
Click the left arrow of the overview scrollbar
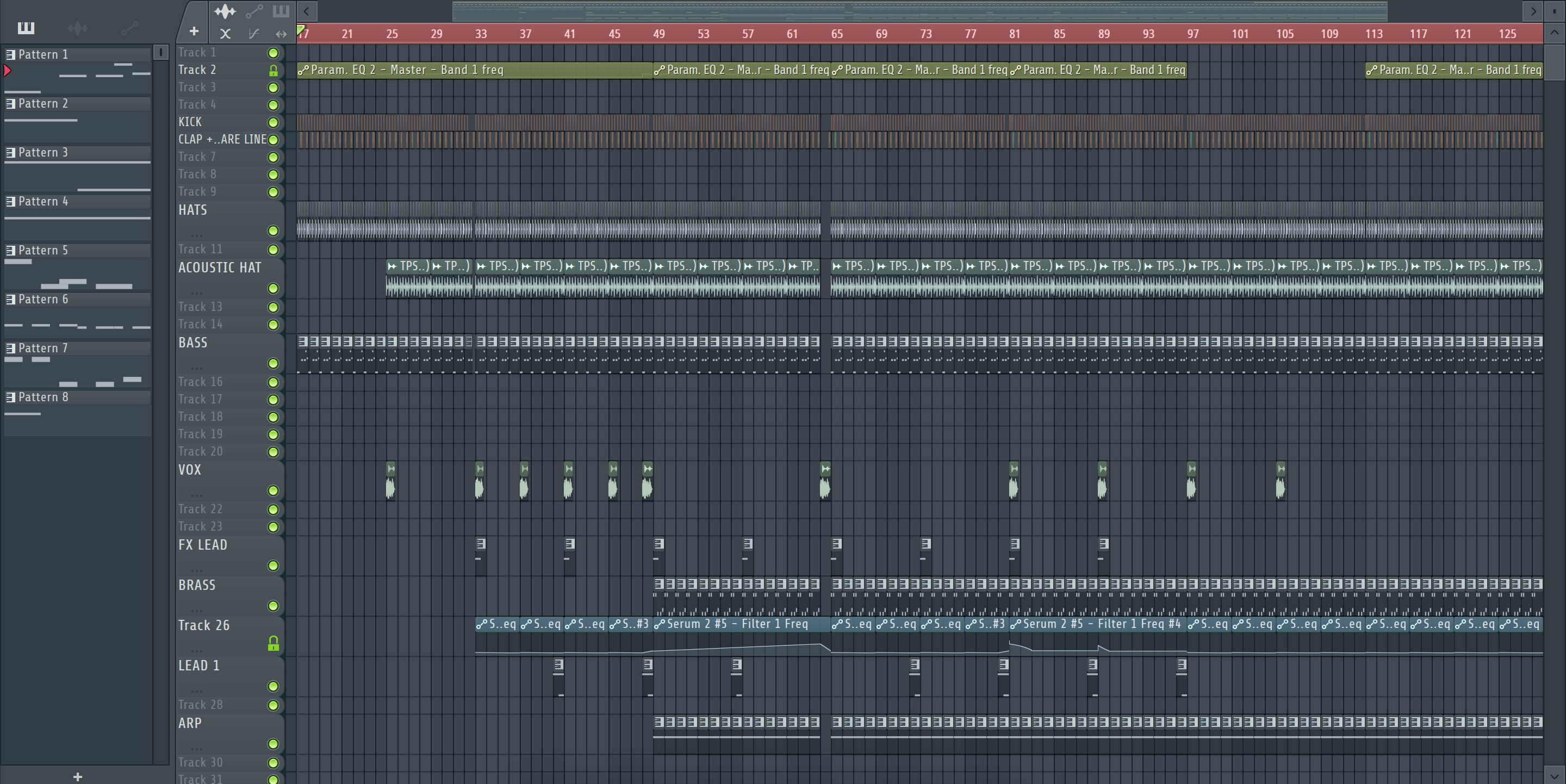click(x=307, y=10)
